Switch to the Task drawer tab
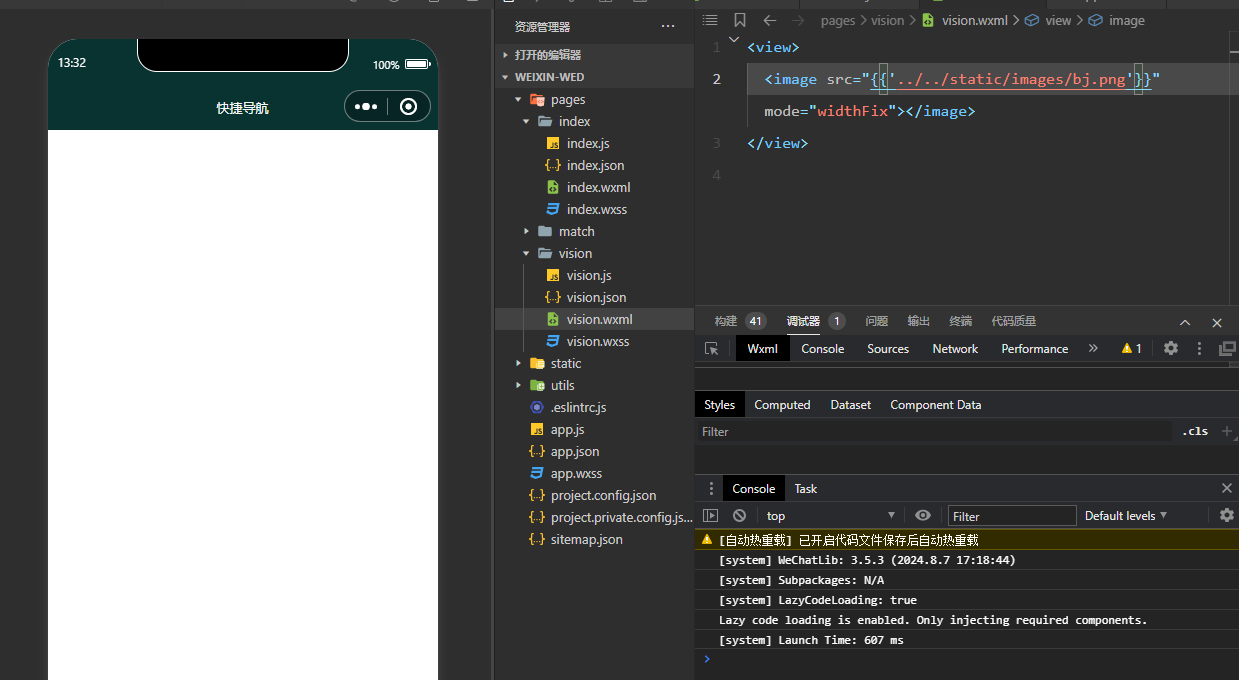 [805, 489]
